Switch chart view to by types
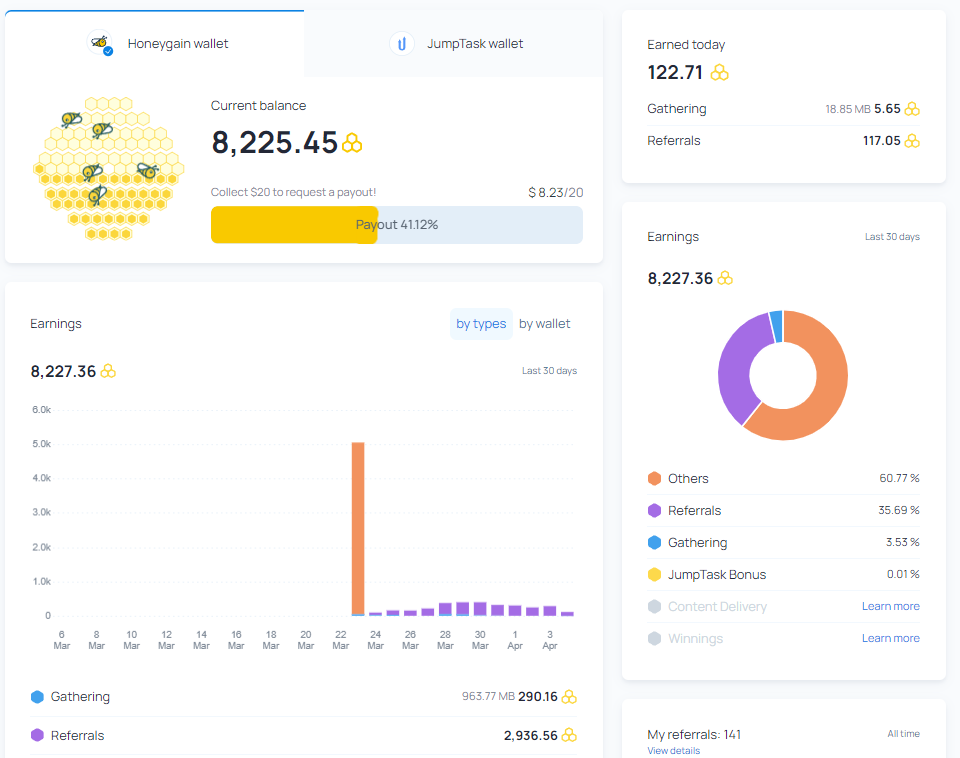This screenshot has height=758, width=960. (481, 324)
